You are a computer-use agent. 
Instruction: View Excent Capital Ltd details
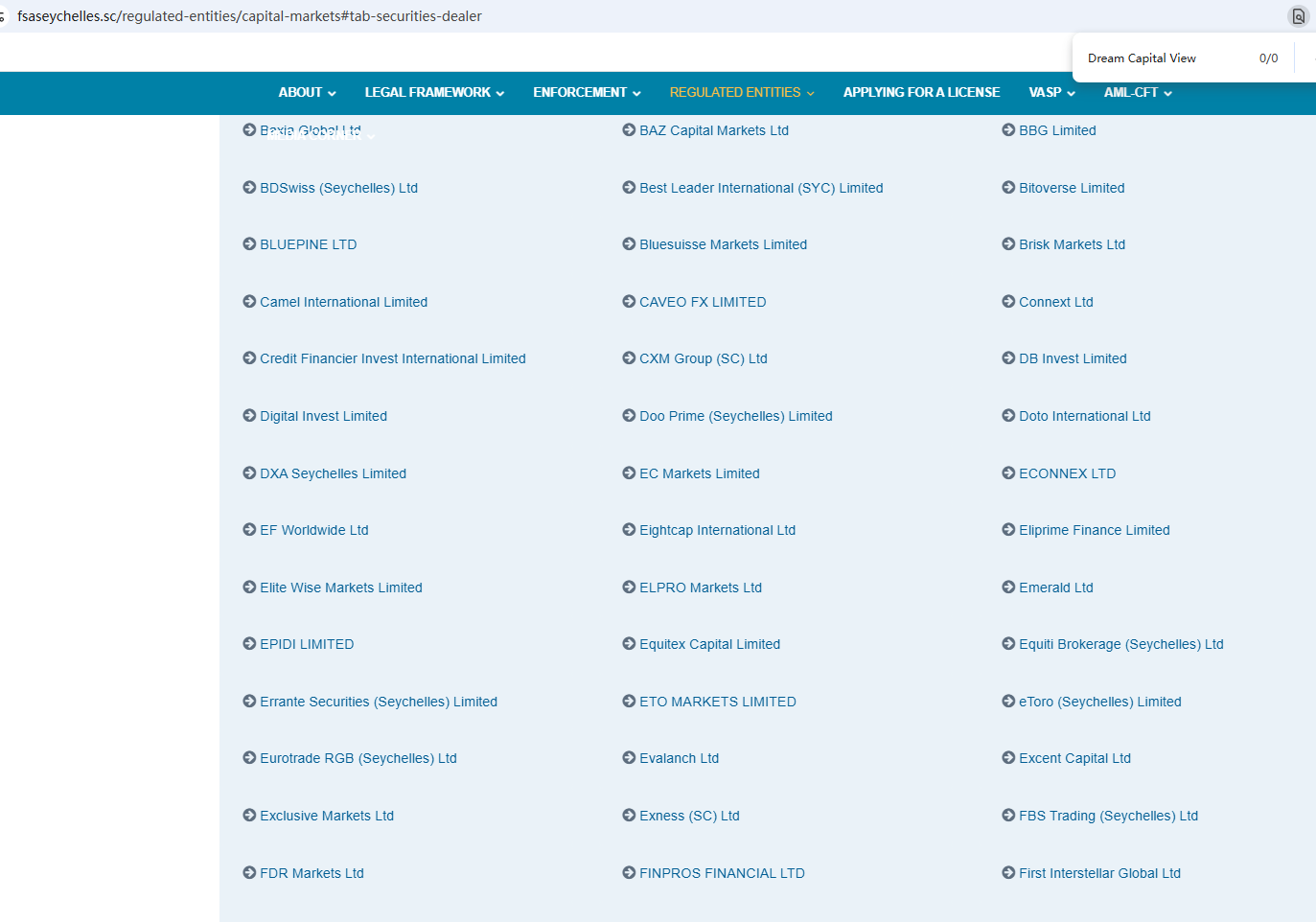[1074, 758]
